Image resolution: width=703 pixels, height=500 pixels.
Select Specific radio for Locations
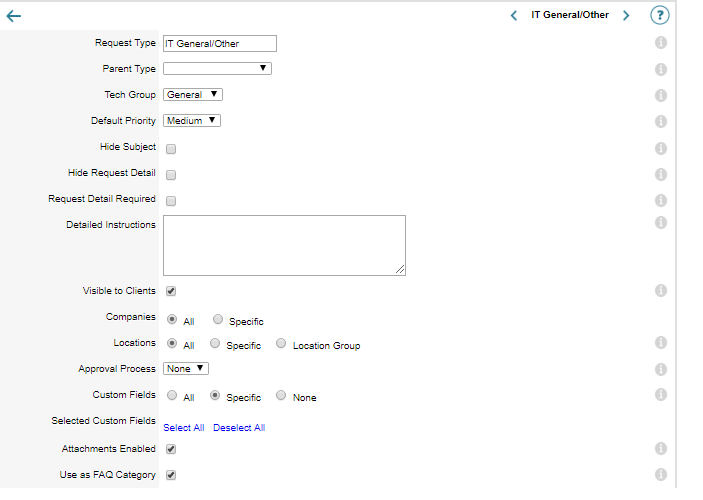tap(215, 343)
